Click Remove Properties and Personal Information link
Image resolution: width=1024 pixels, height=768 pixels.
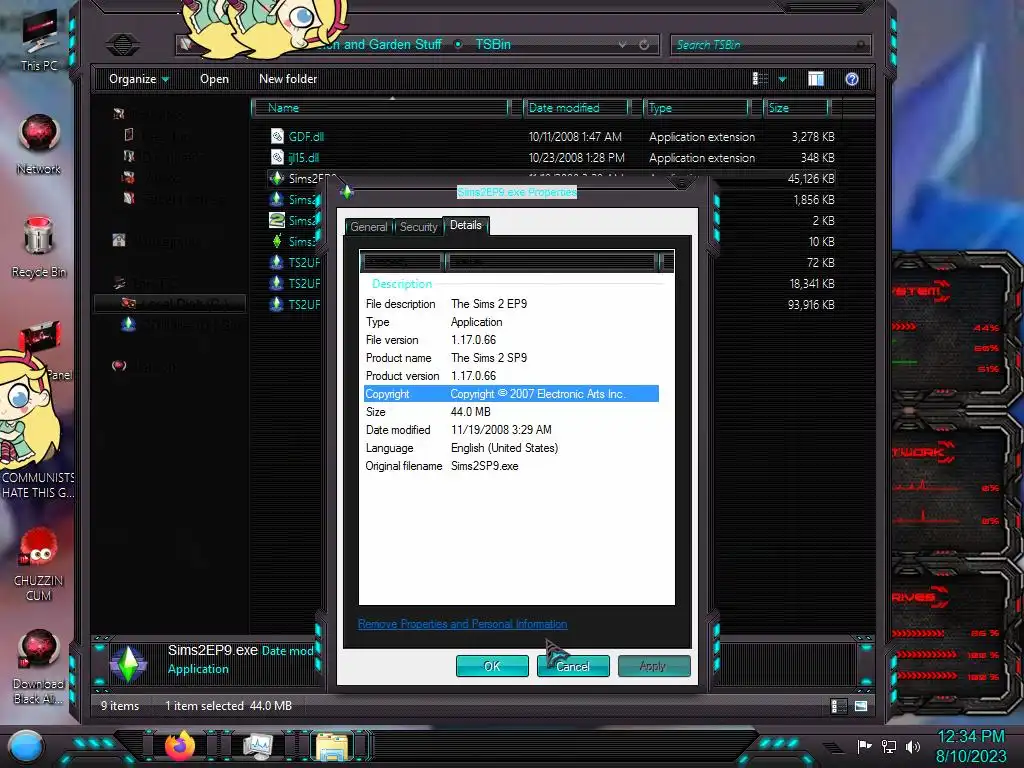click(x=462, y=624)
